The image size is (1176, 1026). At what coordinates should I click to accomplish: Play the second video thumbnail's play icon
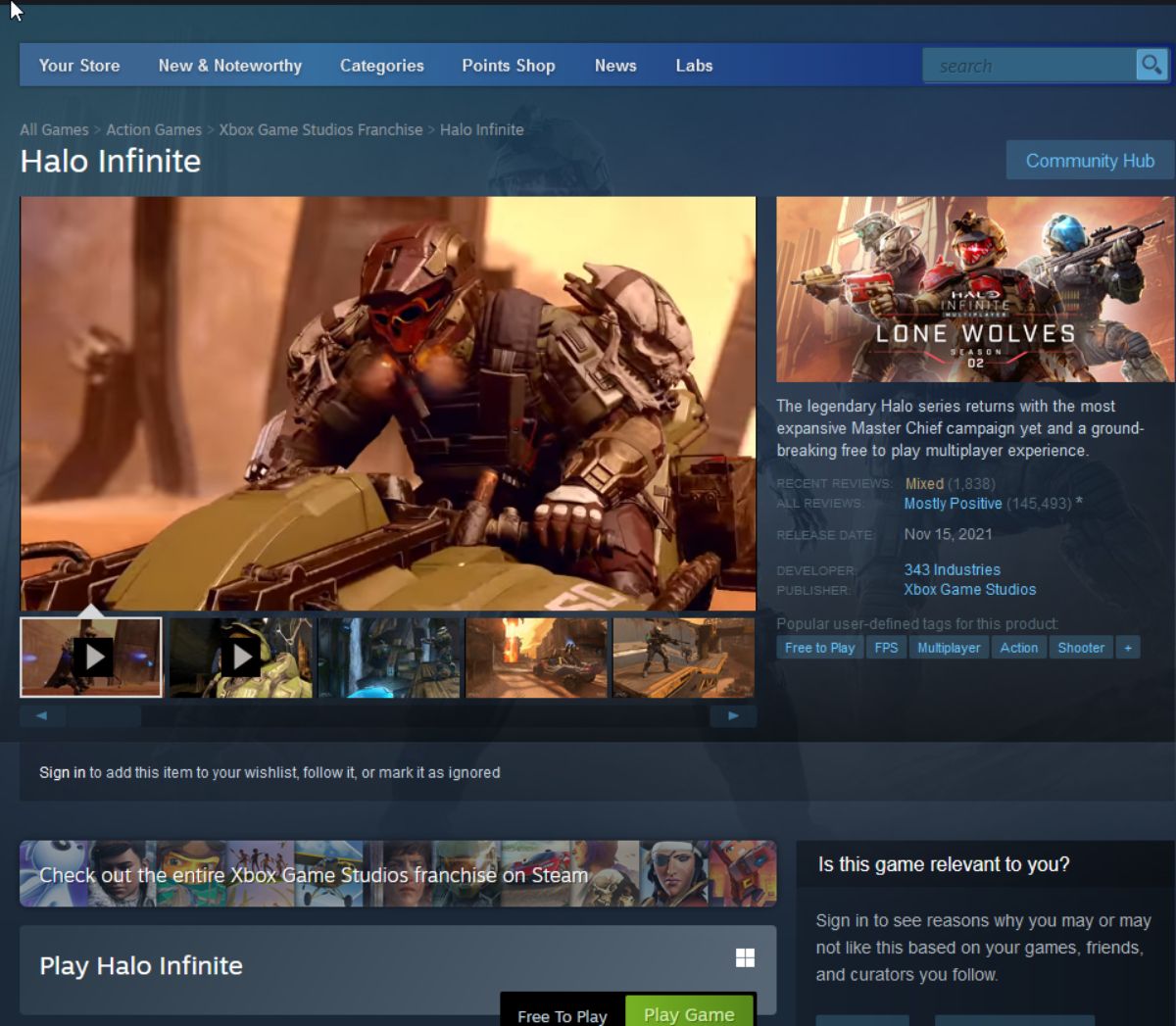point(241,658)
